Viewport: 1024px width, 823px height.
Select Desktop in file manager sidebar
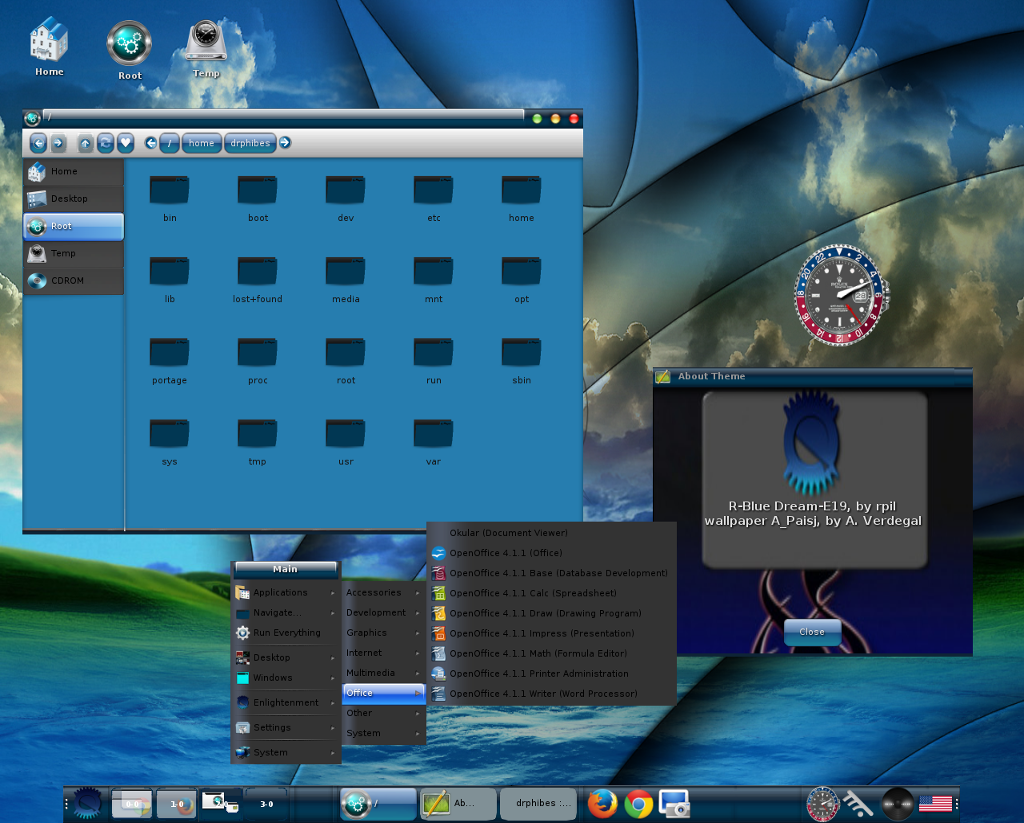coord(73,199)
